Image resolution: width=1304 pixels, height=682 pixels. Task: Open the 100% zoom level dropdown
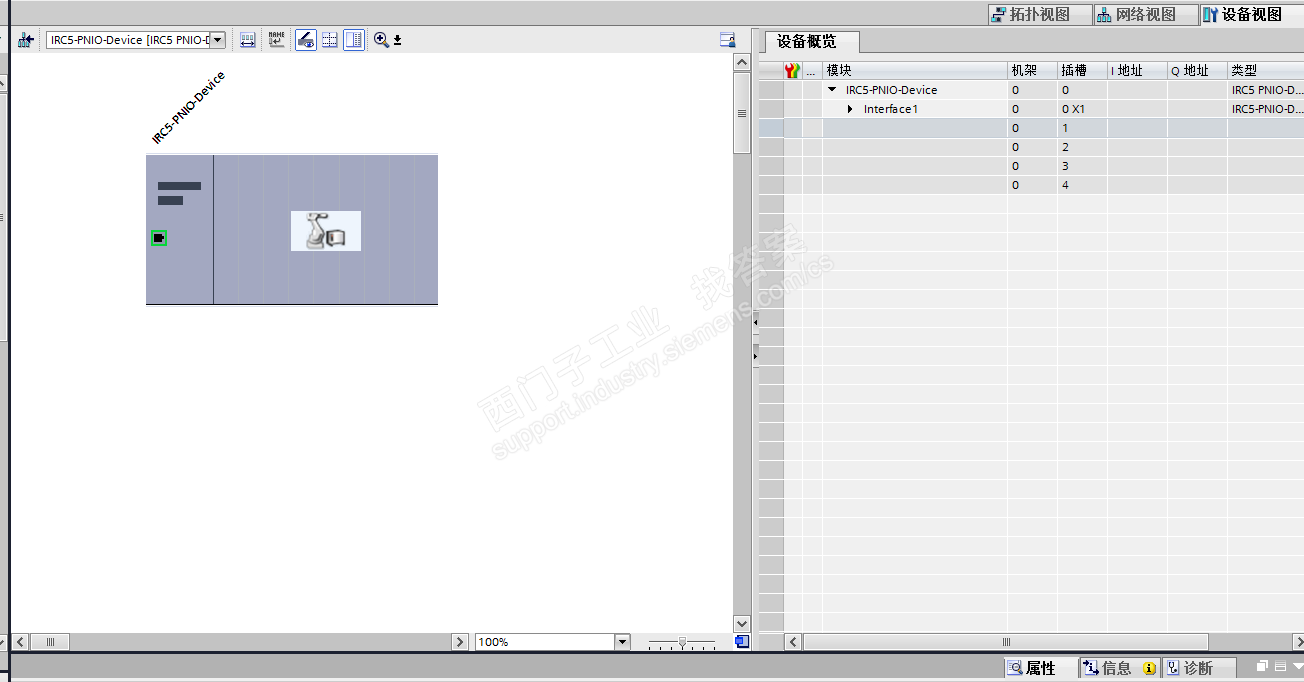coord(622,642)
